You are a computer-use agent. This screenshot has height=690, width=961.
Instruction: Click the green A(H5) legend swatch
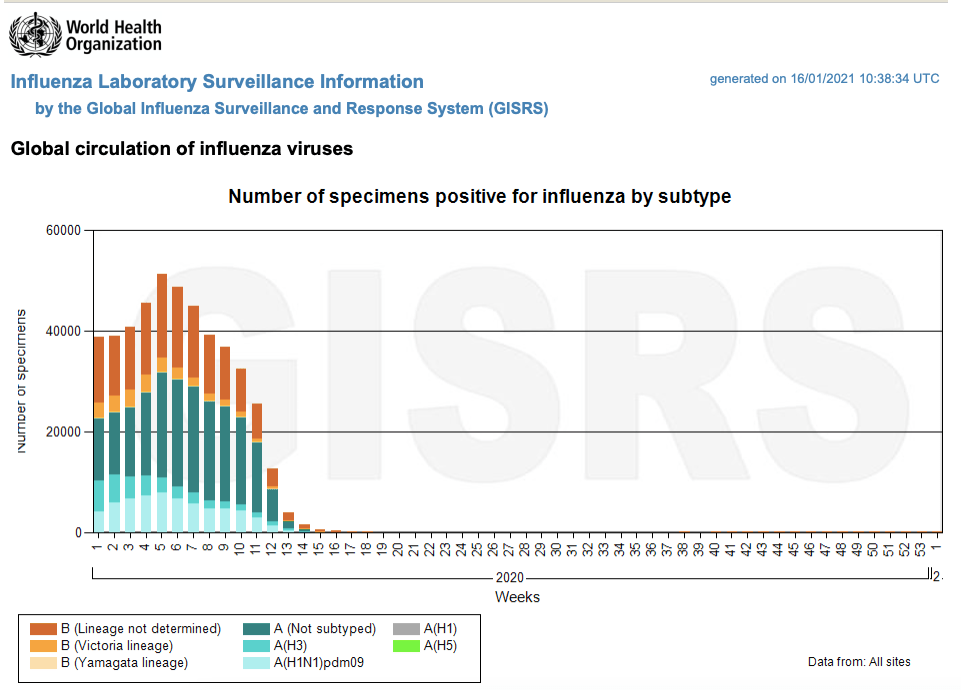pos(407,646)
